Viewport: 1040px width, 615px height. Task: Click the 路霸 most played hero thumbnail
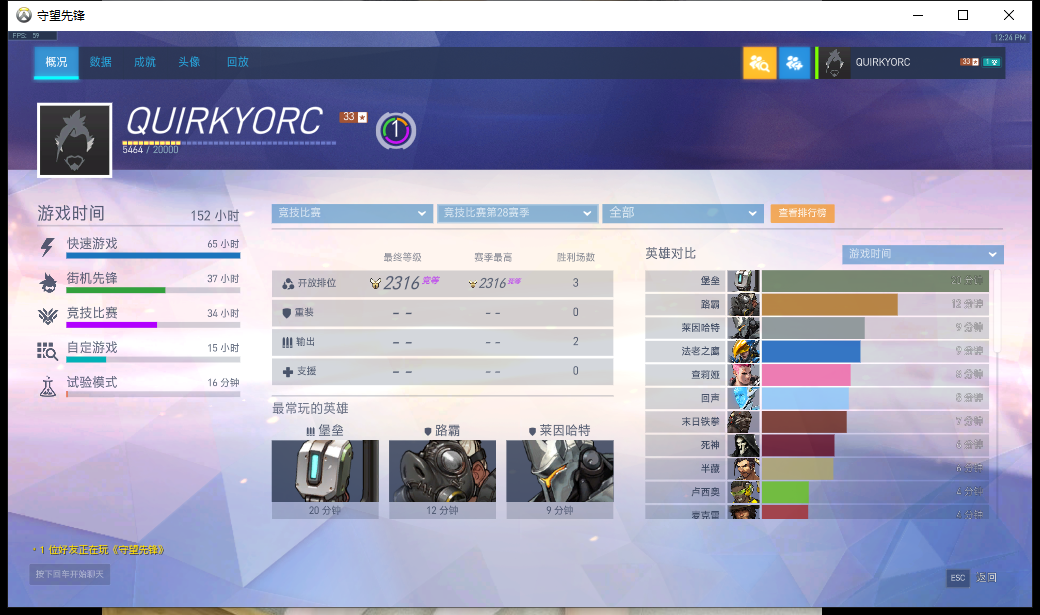tap(442, 471)
